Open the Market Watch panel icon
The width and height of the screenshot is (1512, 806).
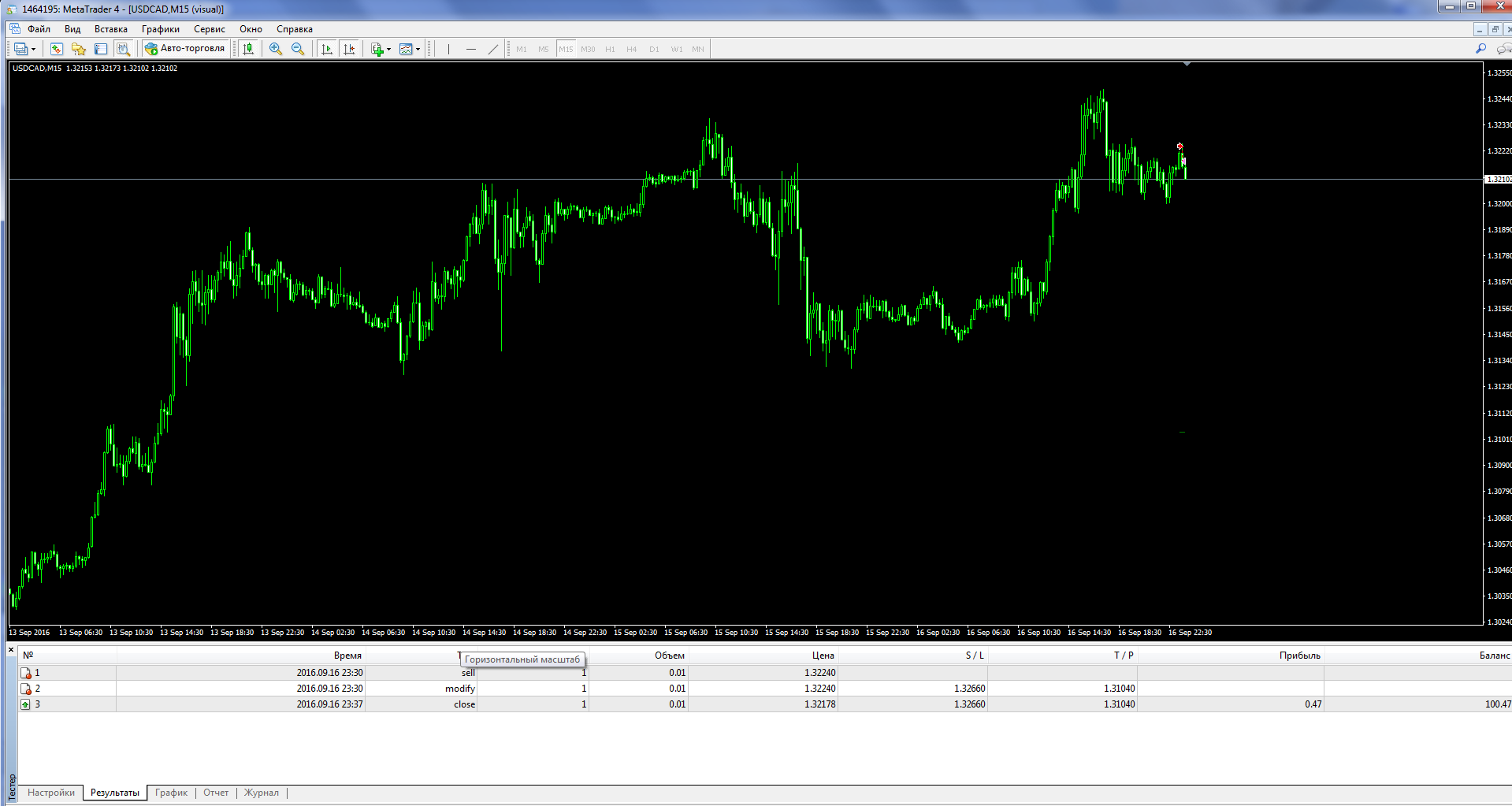tap(56, 49)
